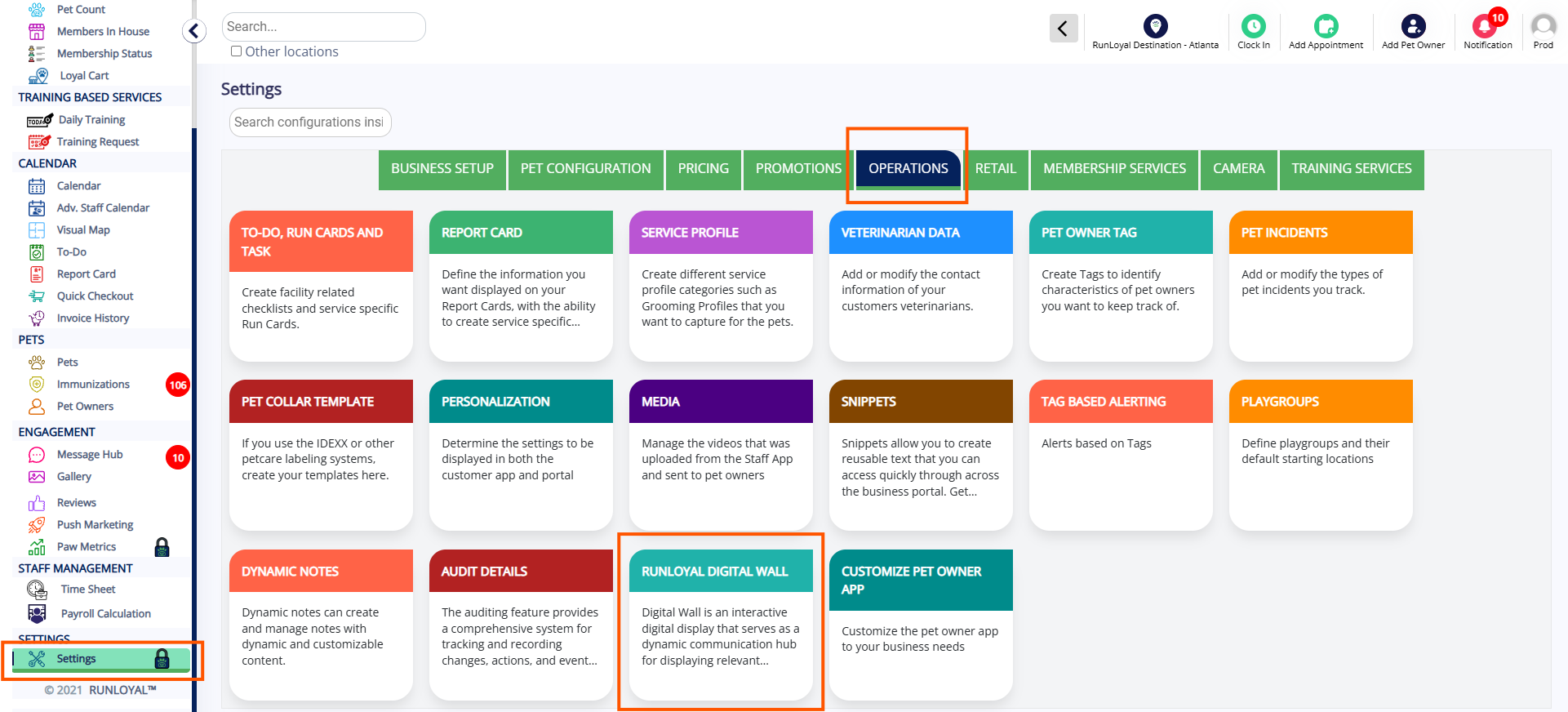The image size is (1568, 712).
Task: Open the RunLoyal Digital Wall card
Action: point(721,625)
